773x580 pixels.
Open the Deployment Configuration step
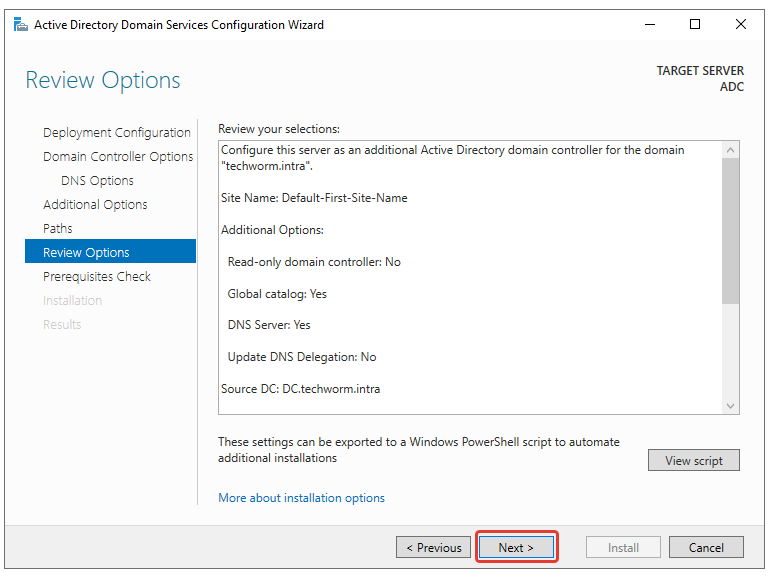[116, 133]
